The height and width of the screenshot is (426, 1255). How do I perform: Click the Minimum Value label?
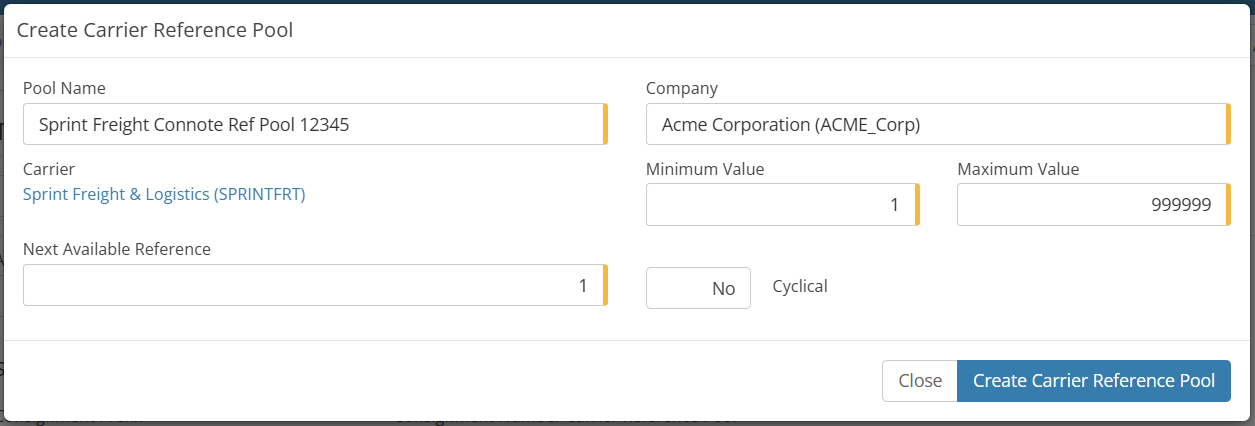[705, 169]
